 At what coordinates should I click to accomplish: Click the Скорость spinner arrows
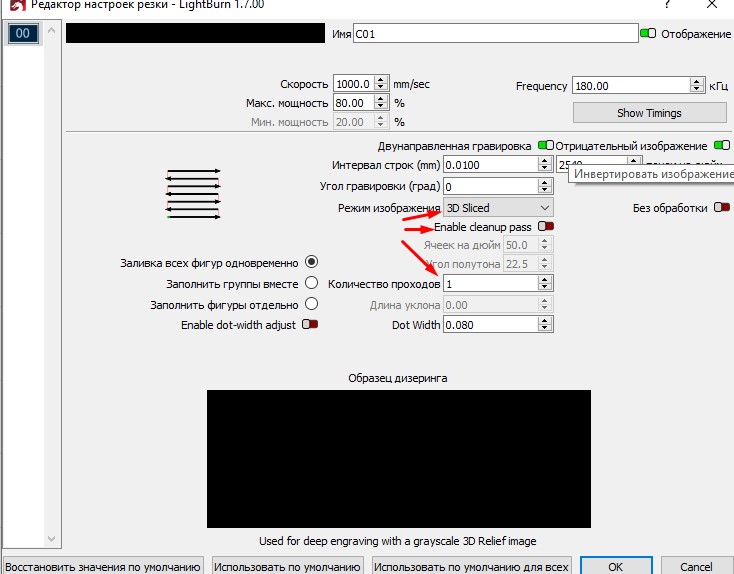(380, 84)
